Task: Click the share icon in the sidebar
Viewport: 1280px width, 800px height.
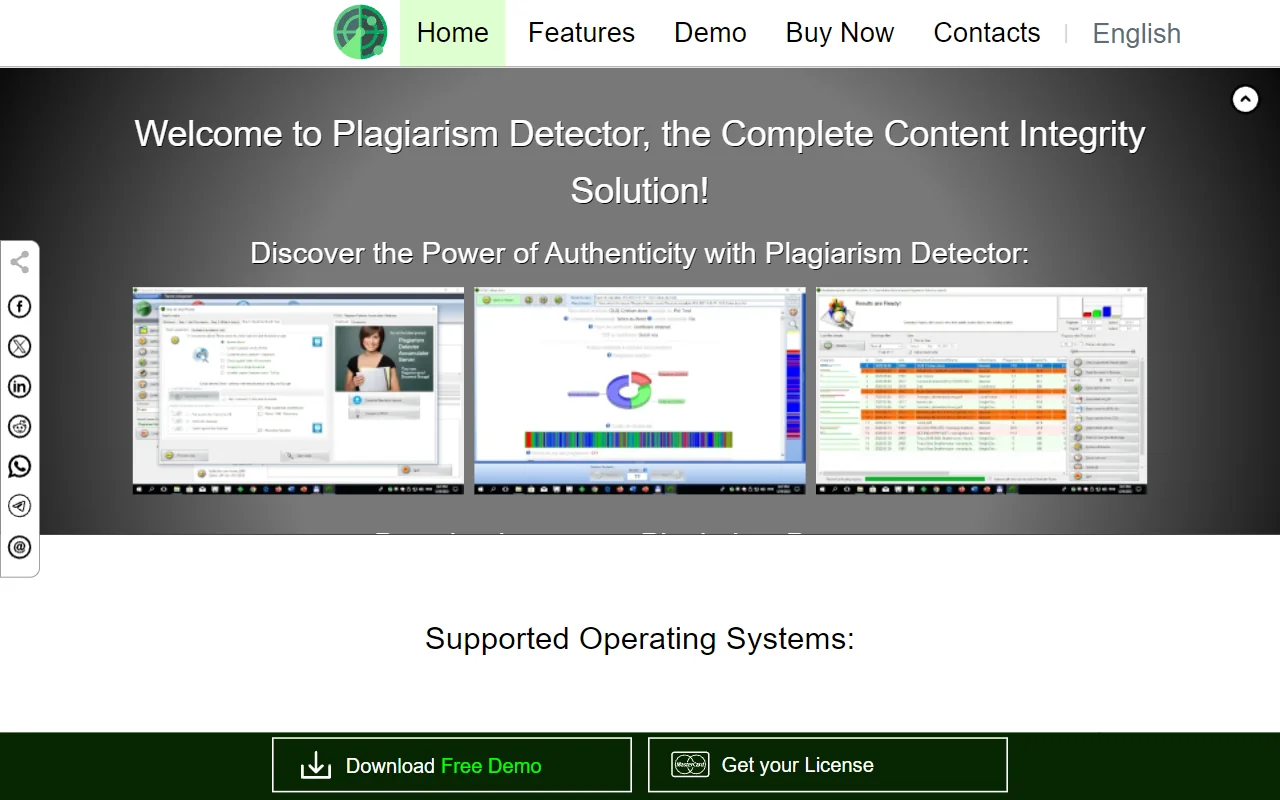Action: [x=19, y=263]
